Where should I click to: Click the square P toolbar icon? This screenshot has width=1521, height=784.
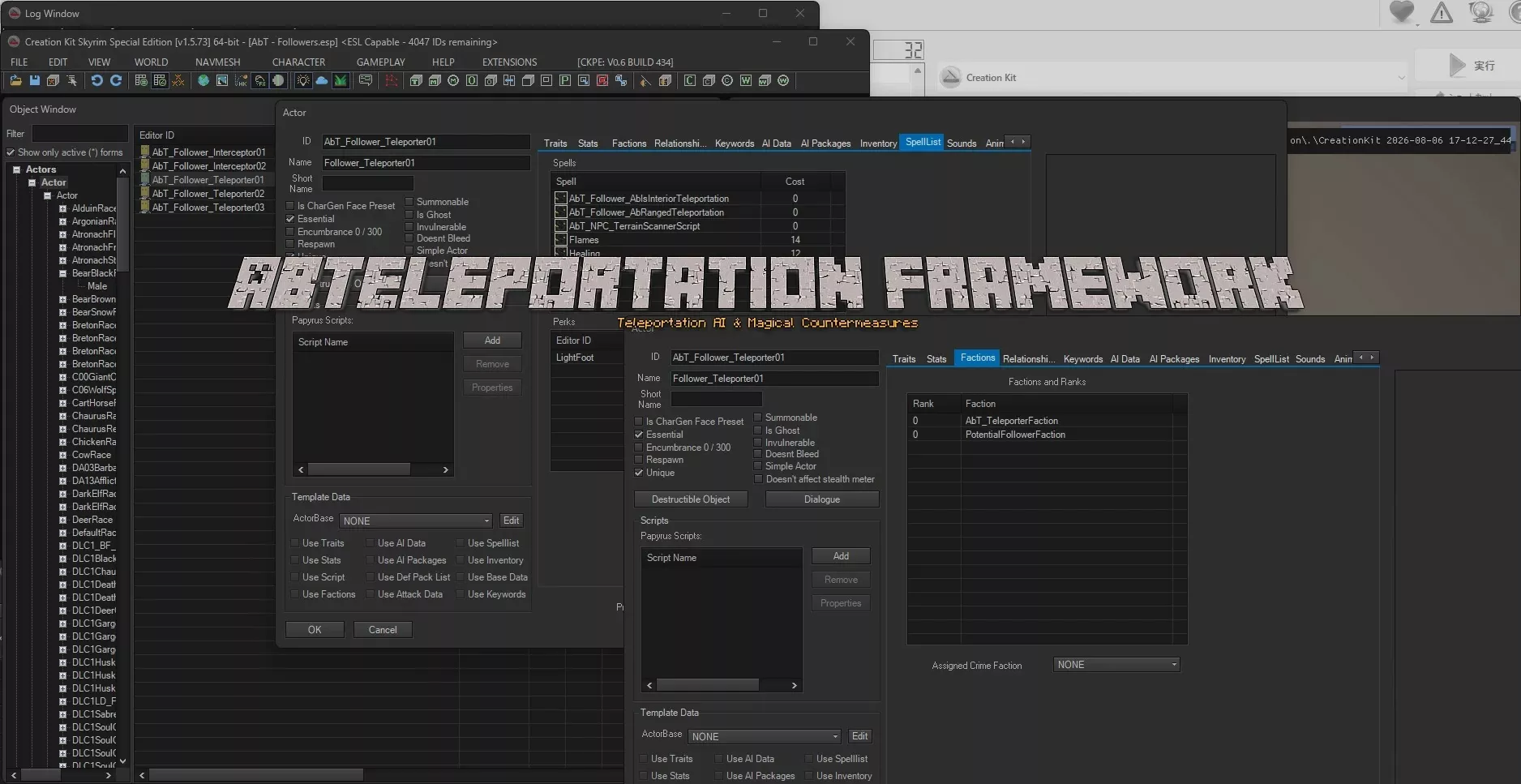click(x=565, y=80)
